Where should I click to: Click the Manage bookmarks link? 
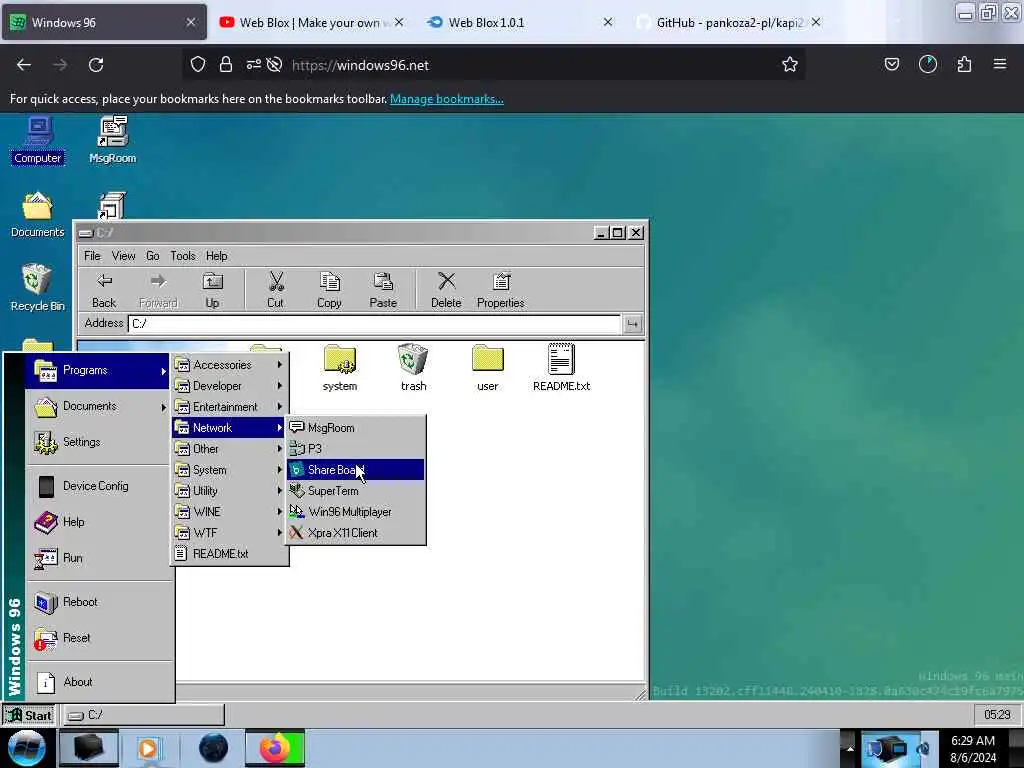pyautogui.click(x=447, y=99)
